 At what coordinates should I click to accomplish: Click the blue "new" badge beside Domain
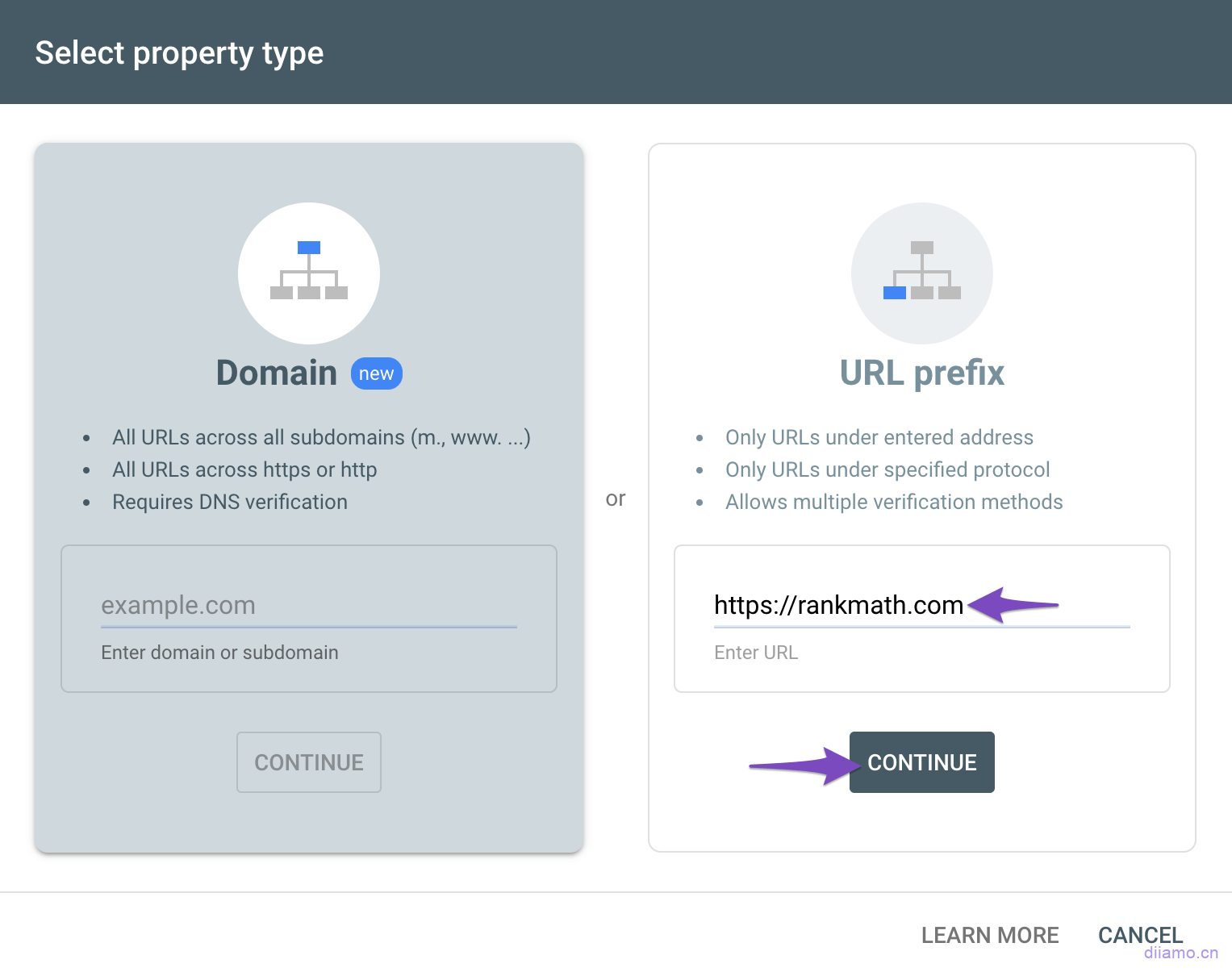[x=376, y=373]
